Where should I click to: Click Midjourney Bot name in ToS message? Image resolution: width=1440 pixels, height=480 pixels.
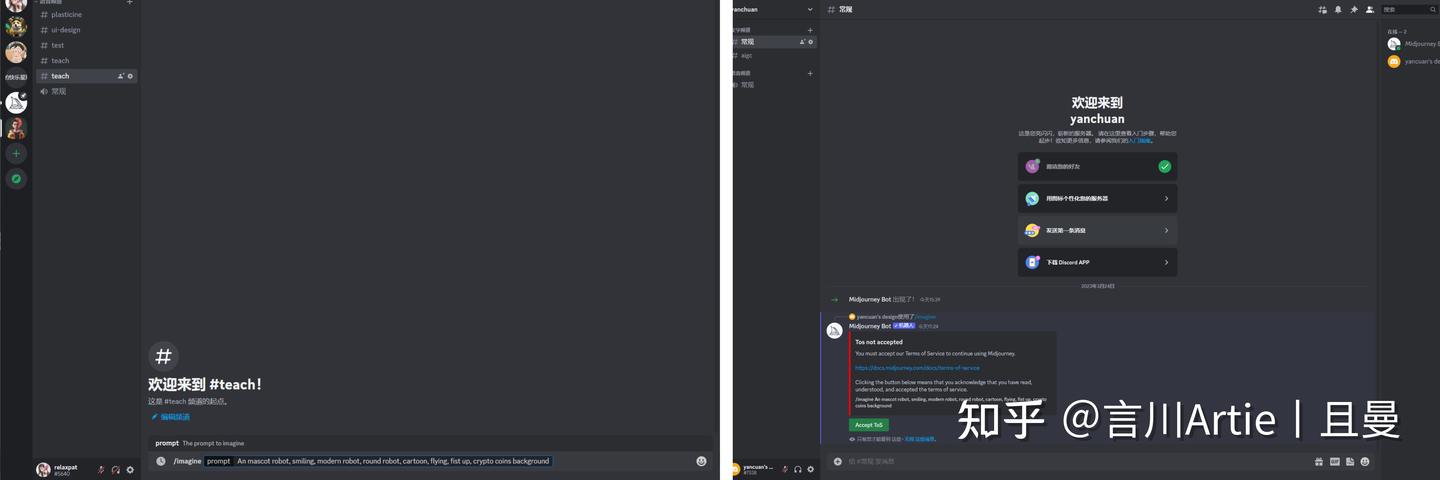(x=869, y=326)
